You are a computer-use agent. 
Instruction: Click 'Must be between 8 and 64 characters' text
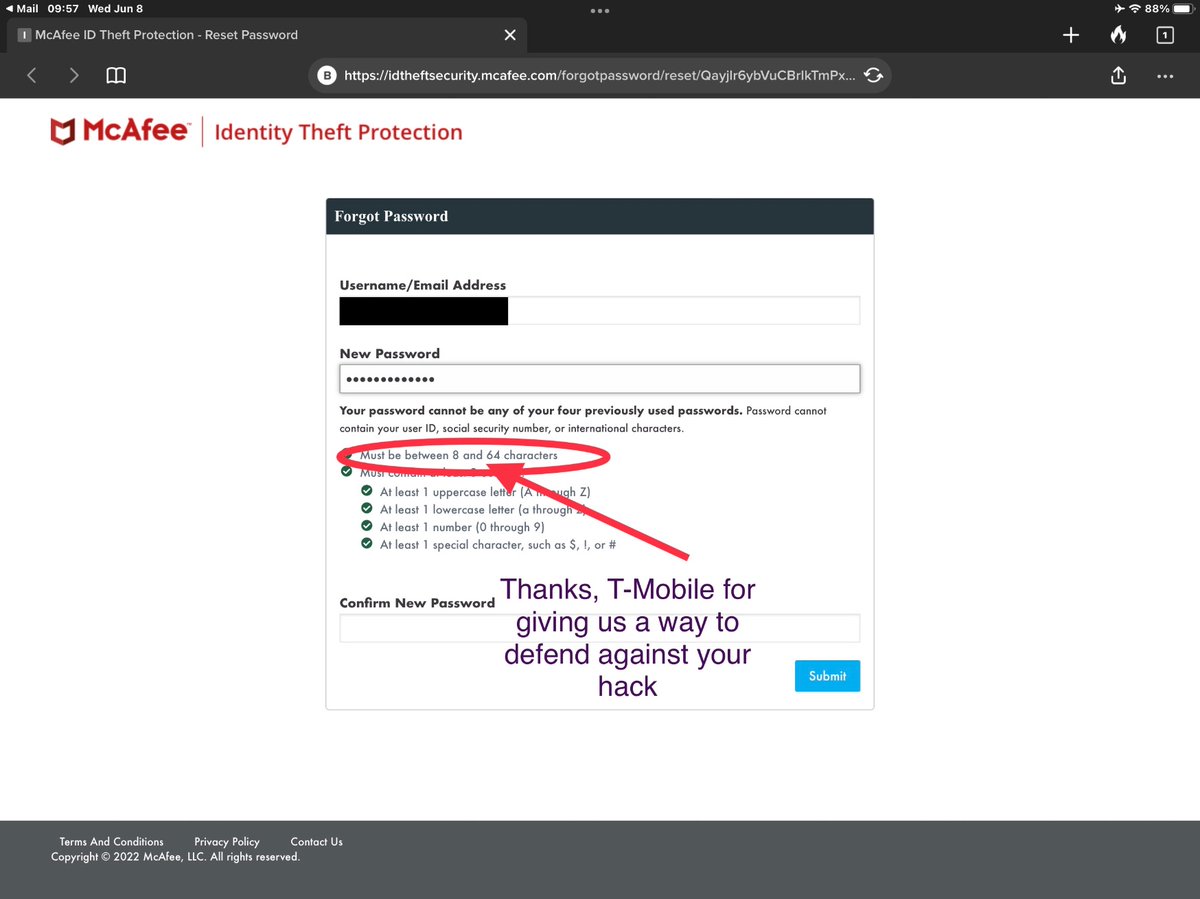459,455
